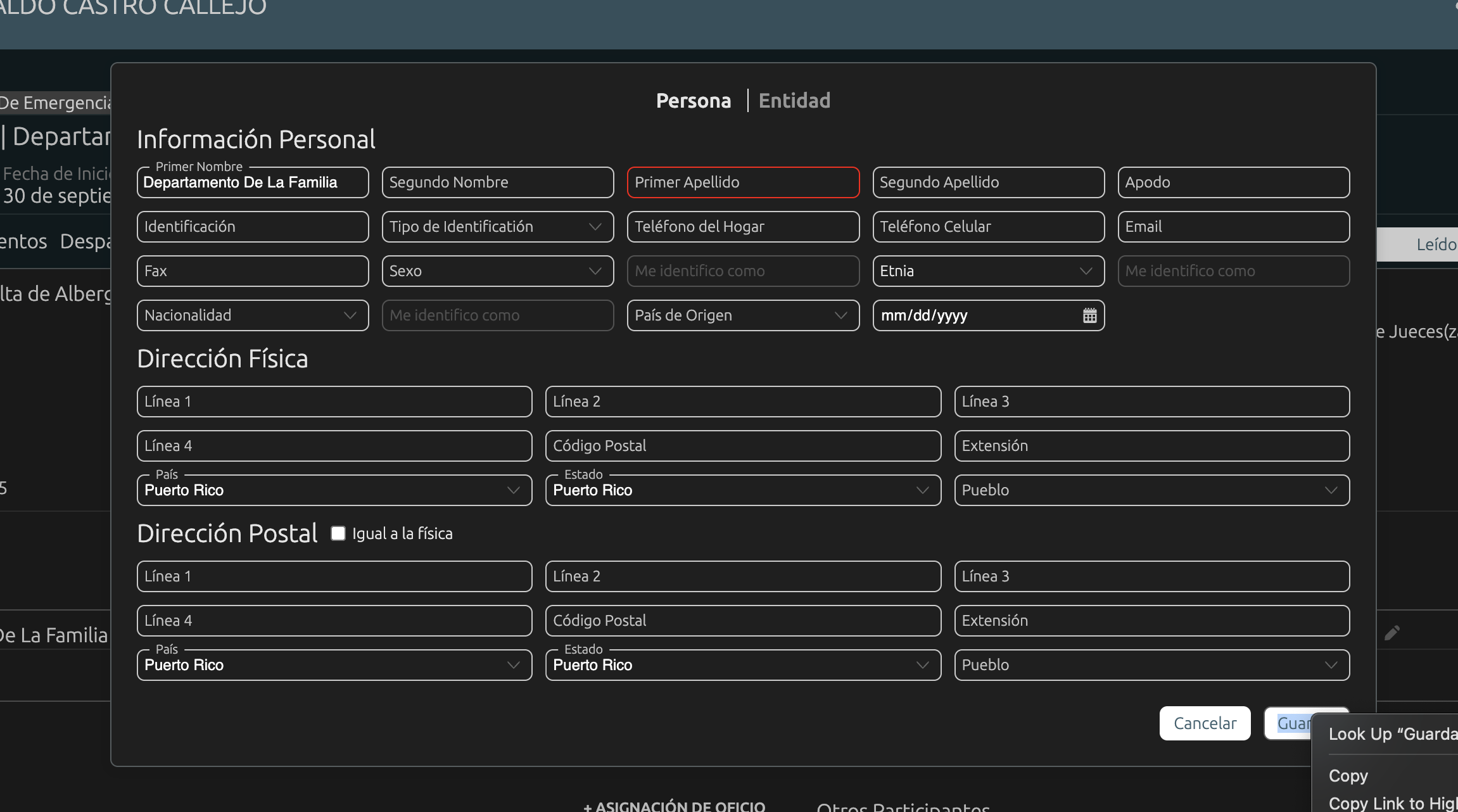Check 'Igual a la física' checkbox
Viewport: 1458px width, 812px height.
[338, 533]
